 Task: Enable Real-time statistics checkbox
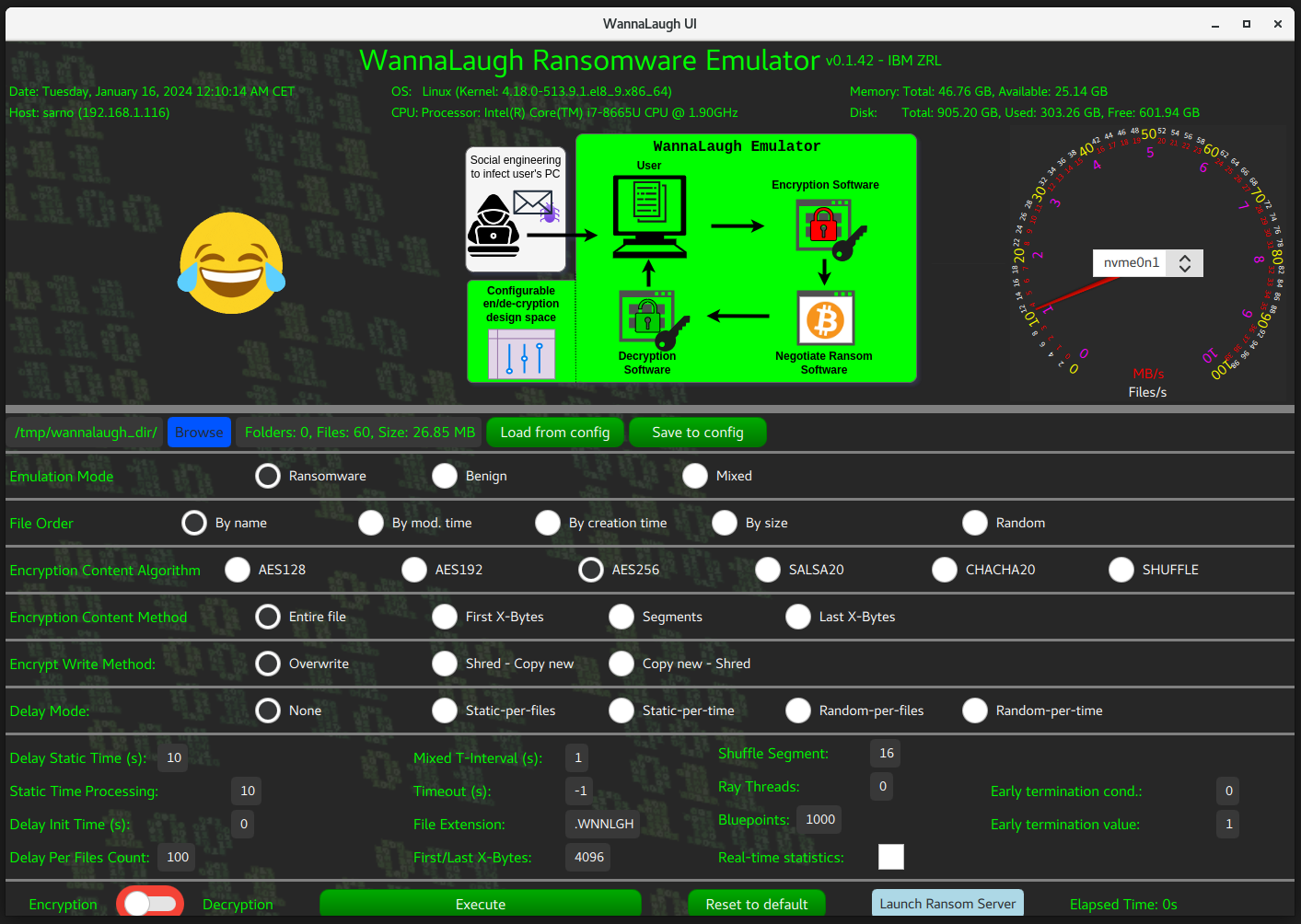pyautogui.click(x=891, y=857)
